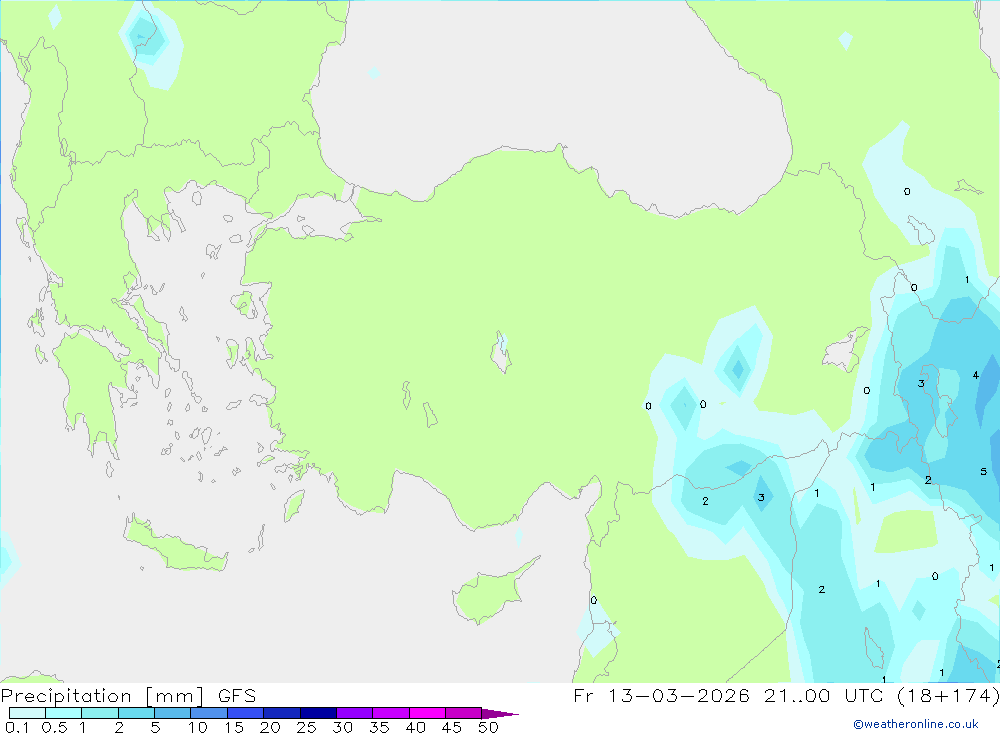Click the '25' legend scale label
This screenshot has height=733, width=1000.
click(306, 727)
